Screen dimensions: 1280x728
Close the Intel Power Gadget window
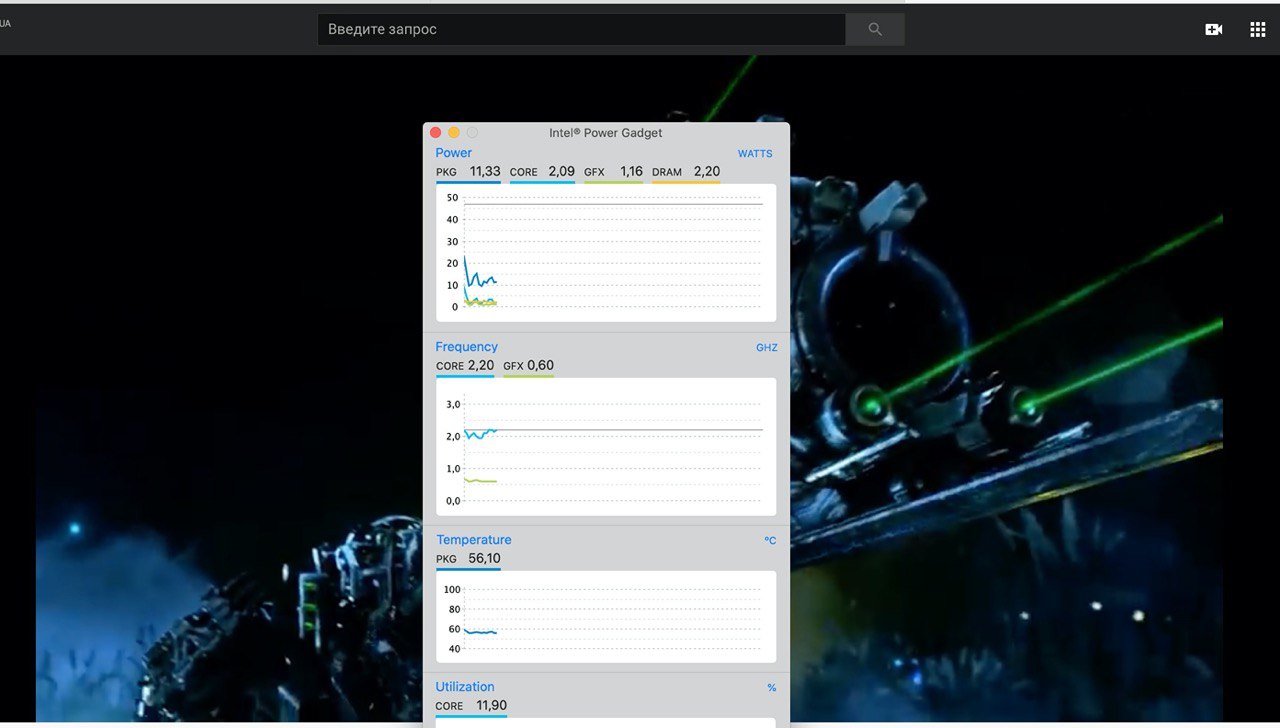tap(435, 133)
